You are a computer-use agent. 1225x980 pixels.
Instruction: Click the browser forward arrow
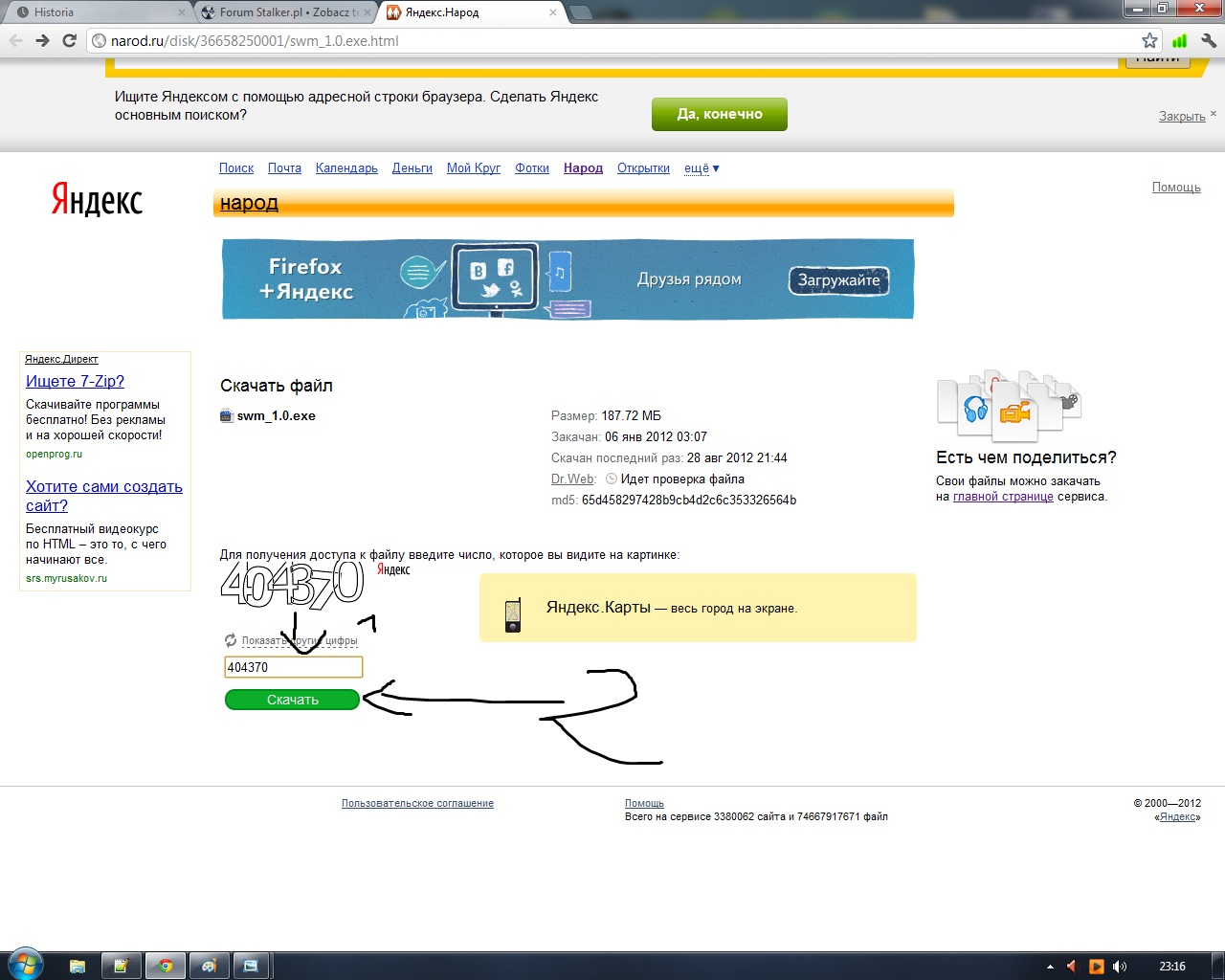tap(42, 40)
